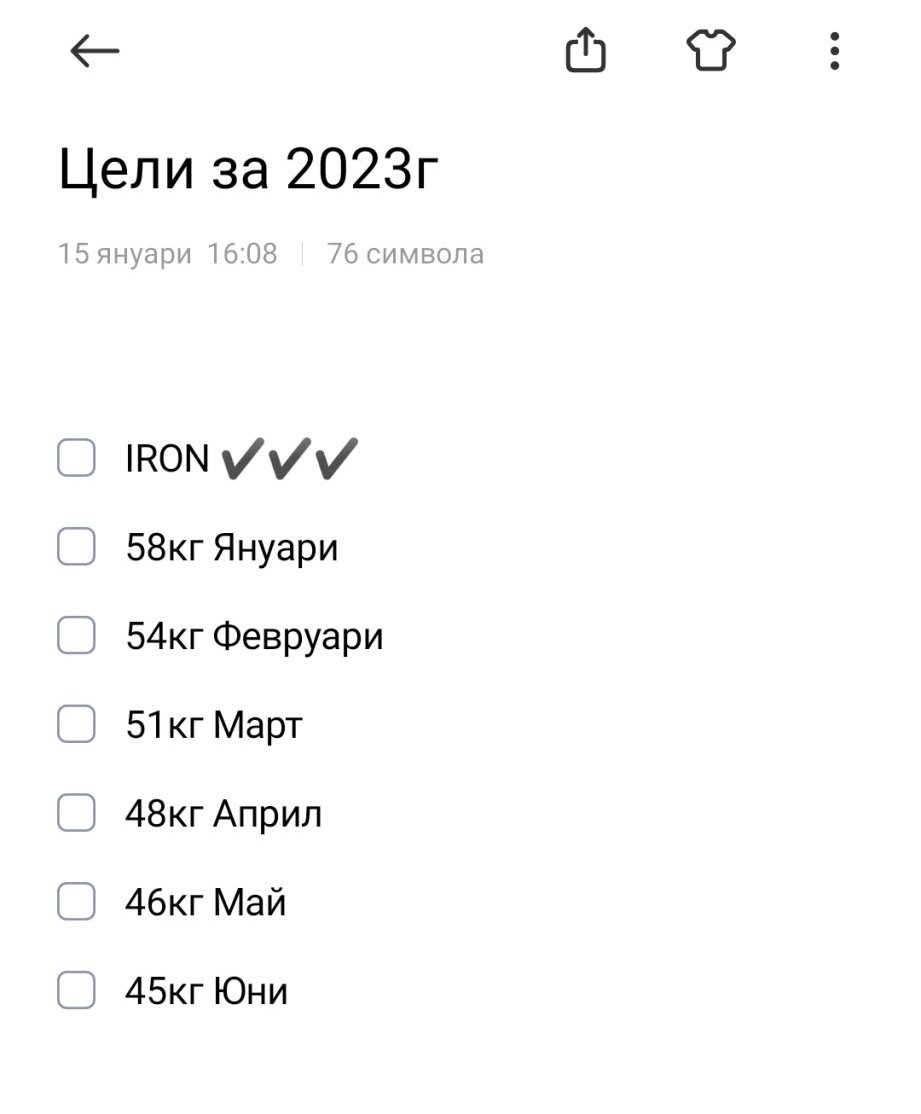Check the IRON checkbox
Image resolution: width=921 pixels, height=1114 pixels.
pos(76,458)
